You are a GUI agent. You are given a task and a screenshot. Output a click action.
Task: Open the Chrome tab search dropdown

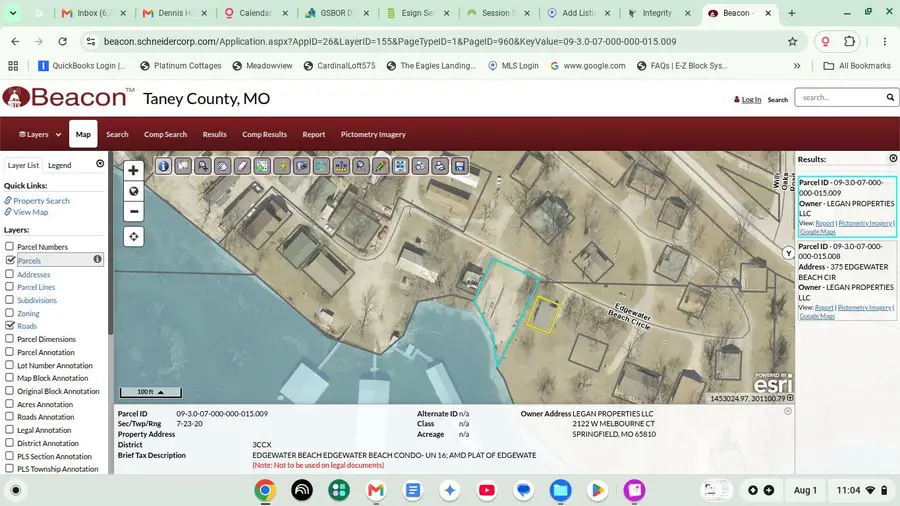click(13, 13)
